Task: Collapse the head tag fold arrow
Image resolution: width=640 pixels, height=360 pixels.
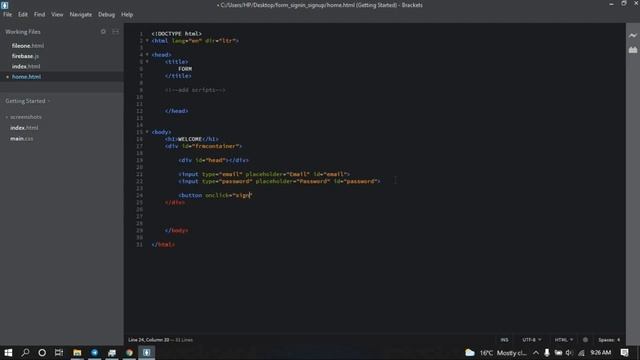Action: point(147,55)
